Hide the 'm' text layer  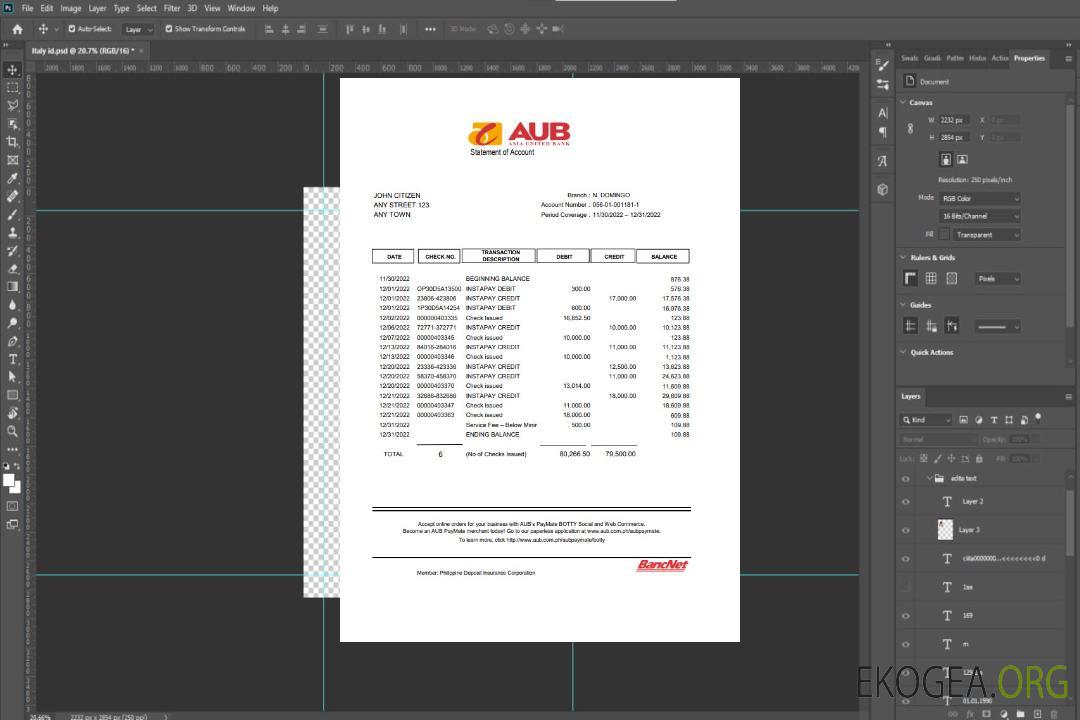[906, 645]
